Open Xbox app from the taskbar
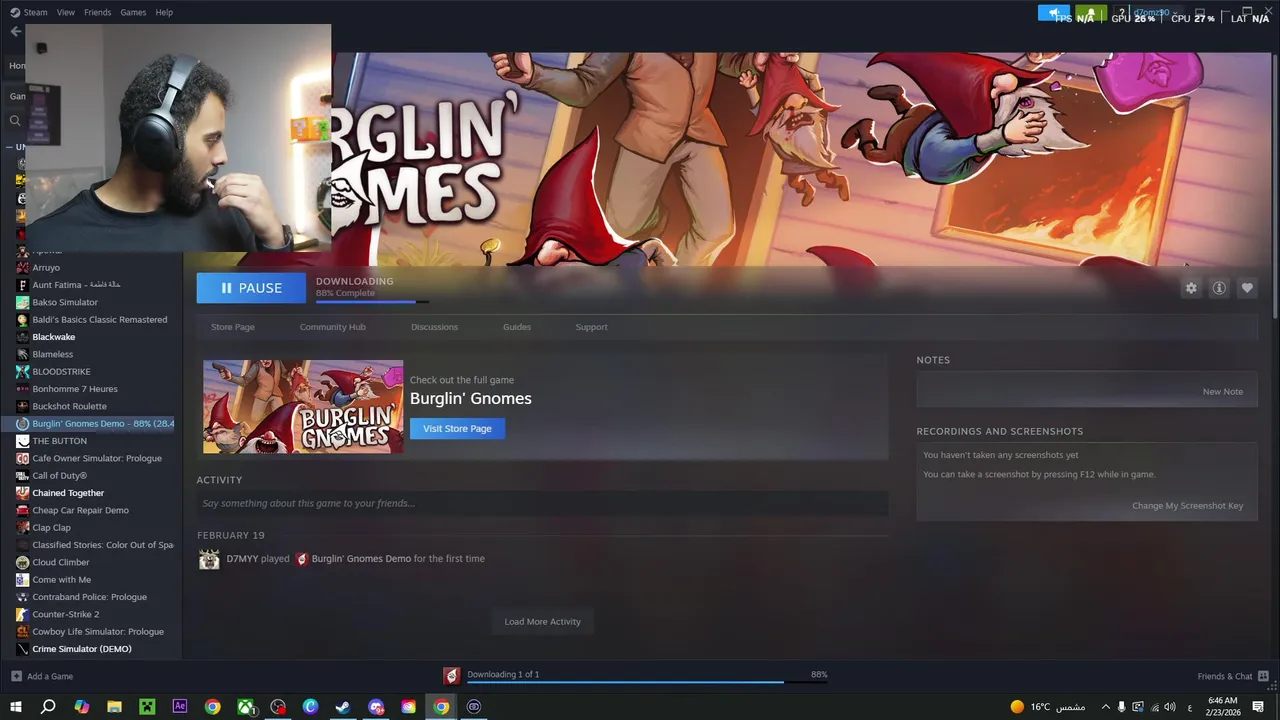This screenshot has height=720, width=1280. tap(246, 707)
